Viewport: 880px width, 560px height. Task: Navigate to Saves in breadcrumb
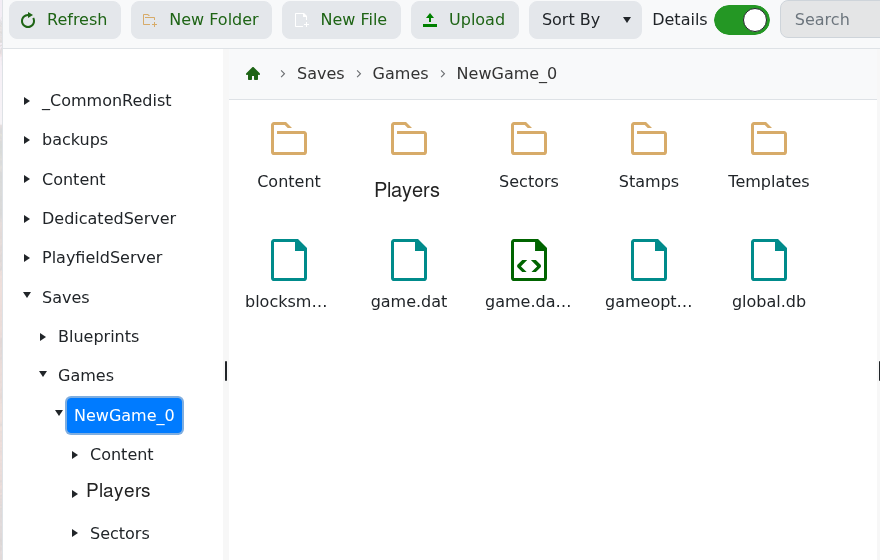click(320, 74)
